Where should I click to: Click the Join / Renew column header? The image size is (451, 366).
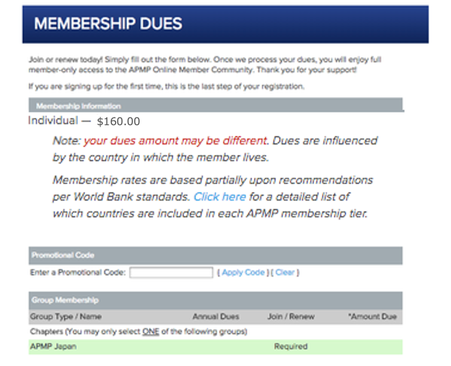coord(291,316)
